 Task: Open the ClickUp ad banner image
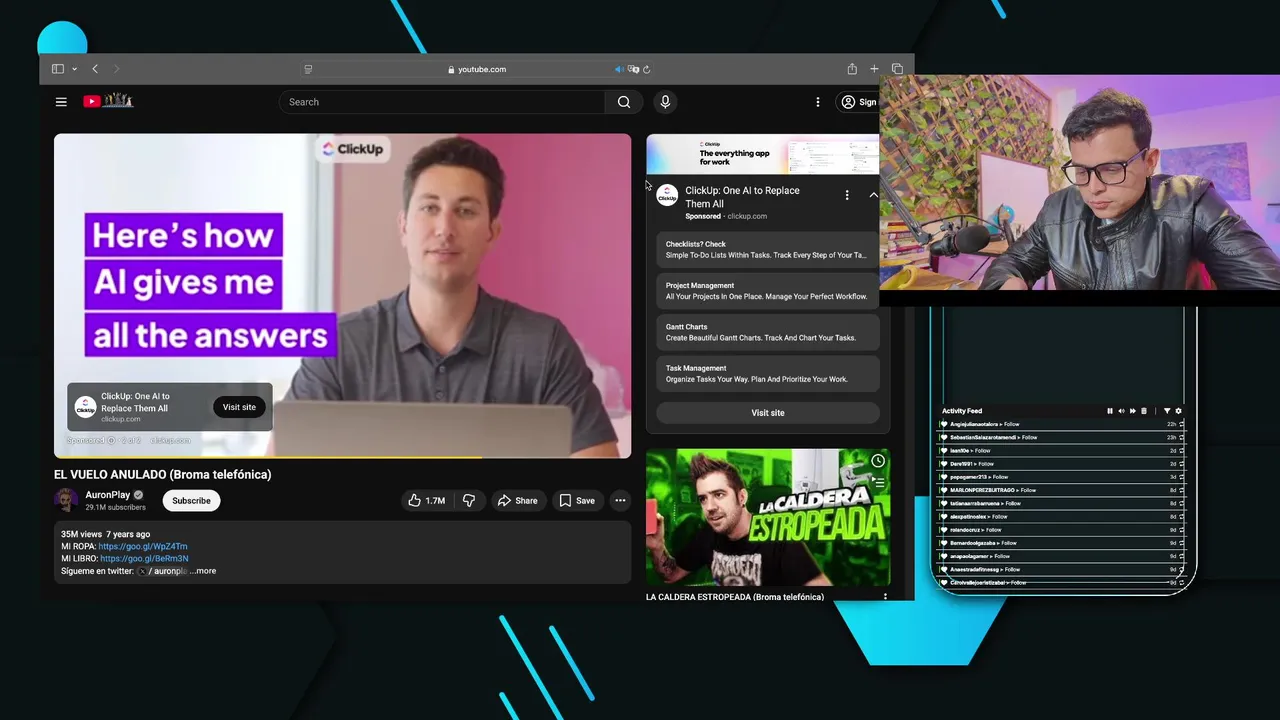763,154
